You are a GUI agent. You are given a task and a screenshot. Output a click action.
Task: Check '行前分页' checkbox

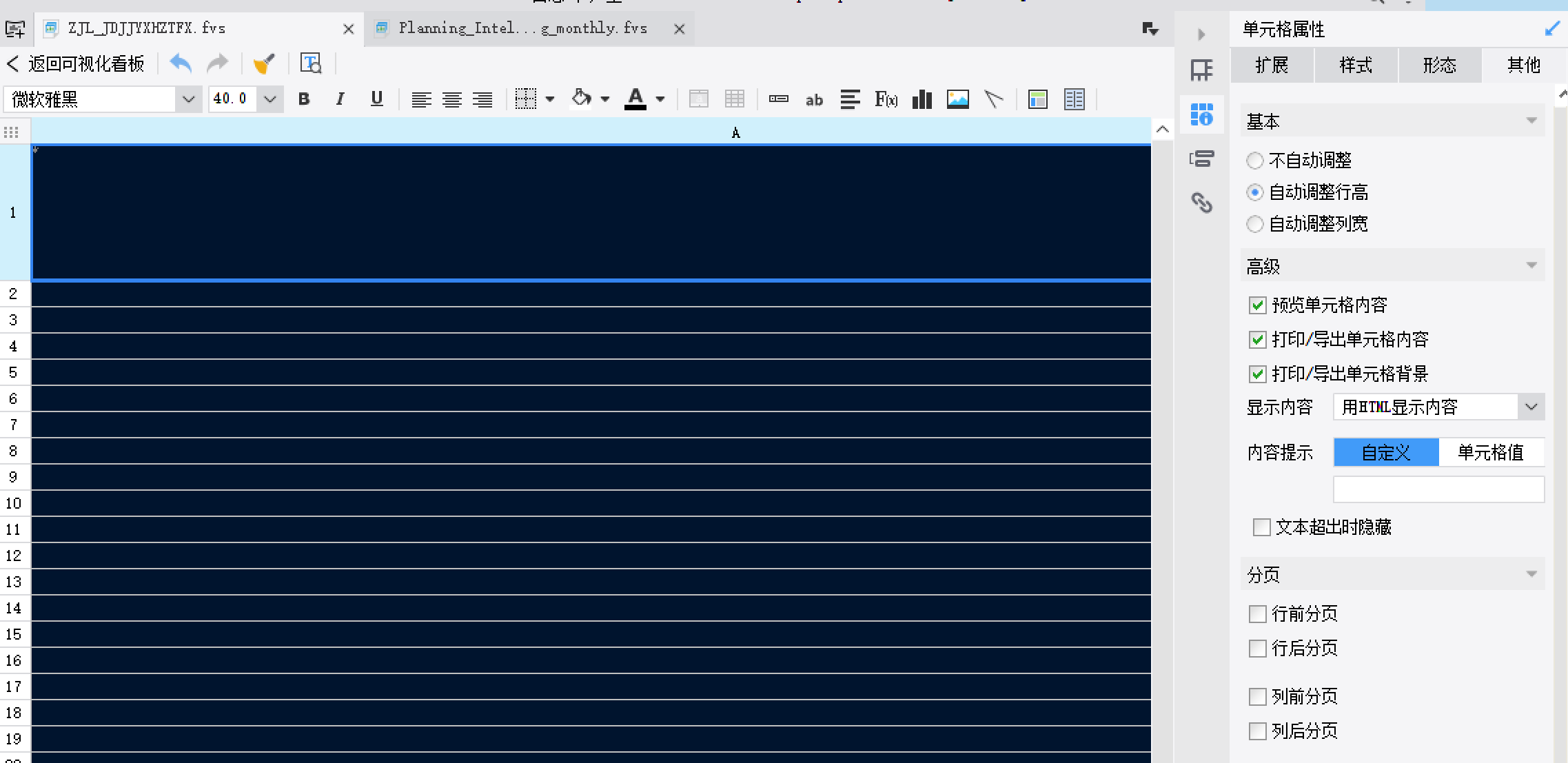click(x=1258, y=614)
